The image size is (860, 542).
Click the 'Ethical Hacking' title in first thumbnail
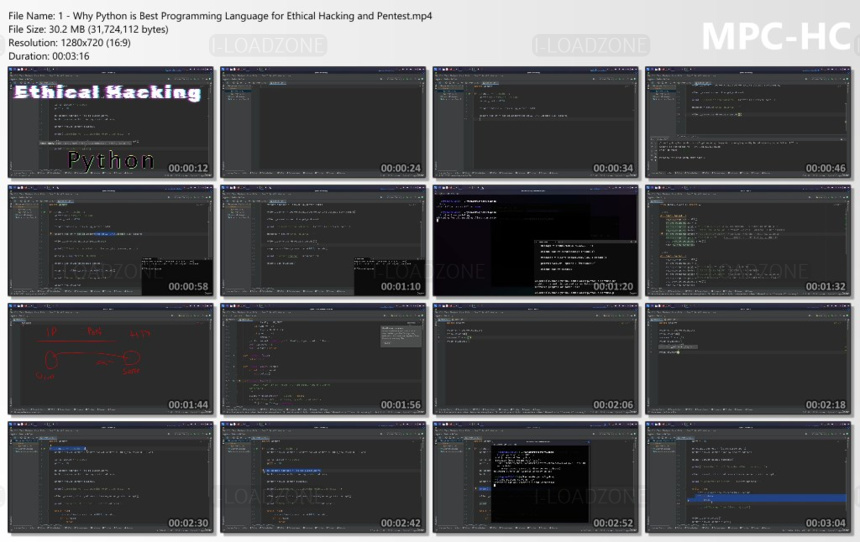click(108, 92)
